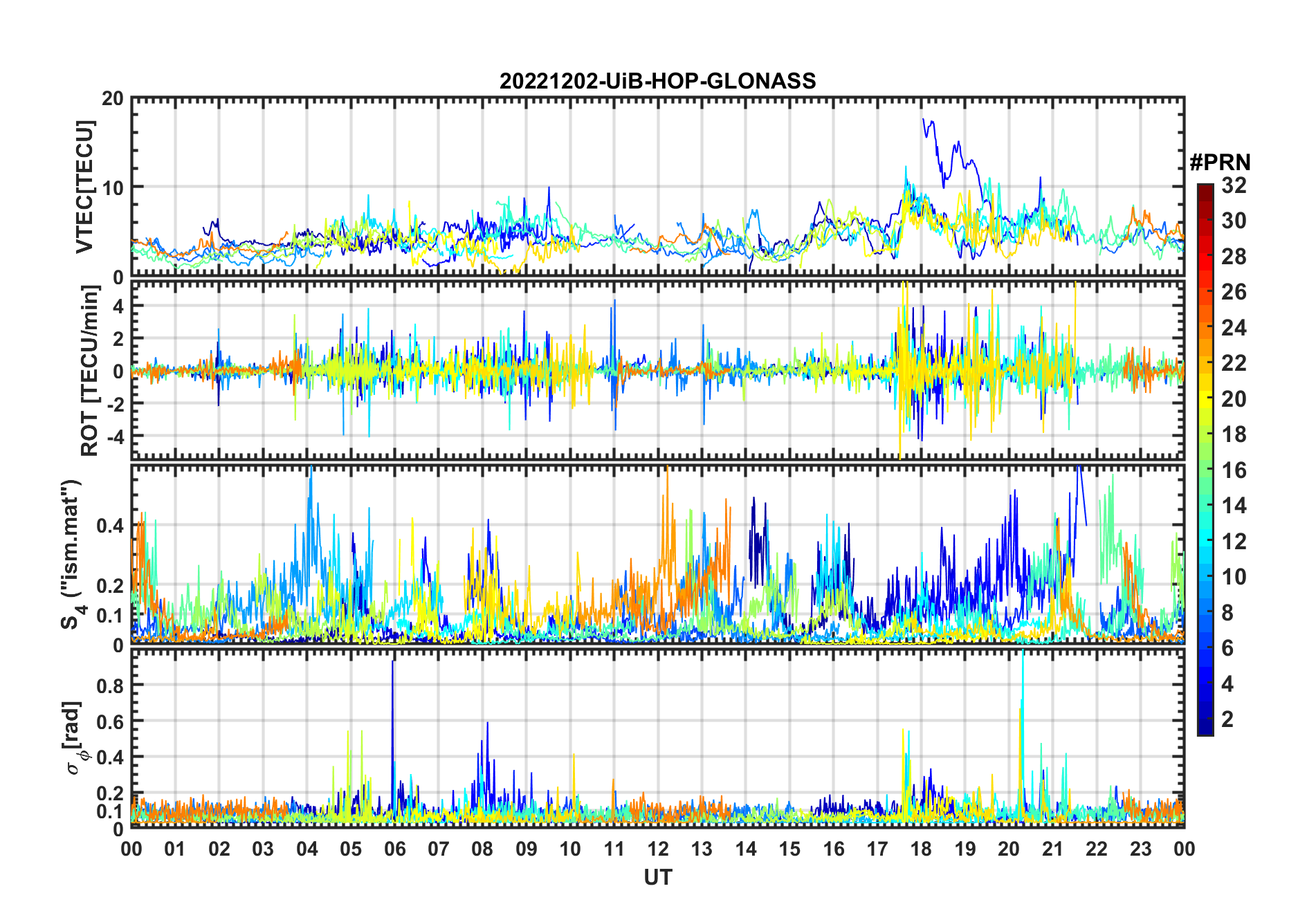This screenshot has width=1316, height=920.
Task: Select the "24" tick on the PRN colorbar
Action: click(x=1234, y=328)
